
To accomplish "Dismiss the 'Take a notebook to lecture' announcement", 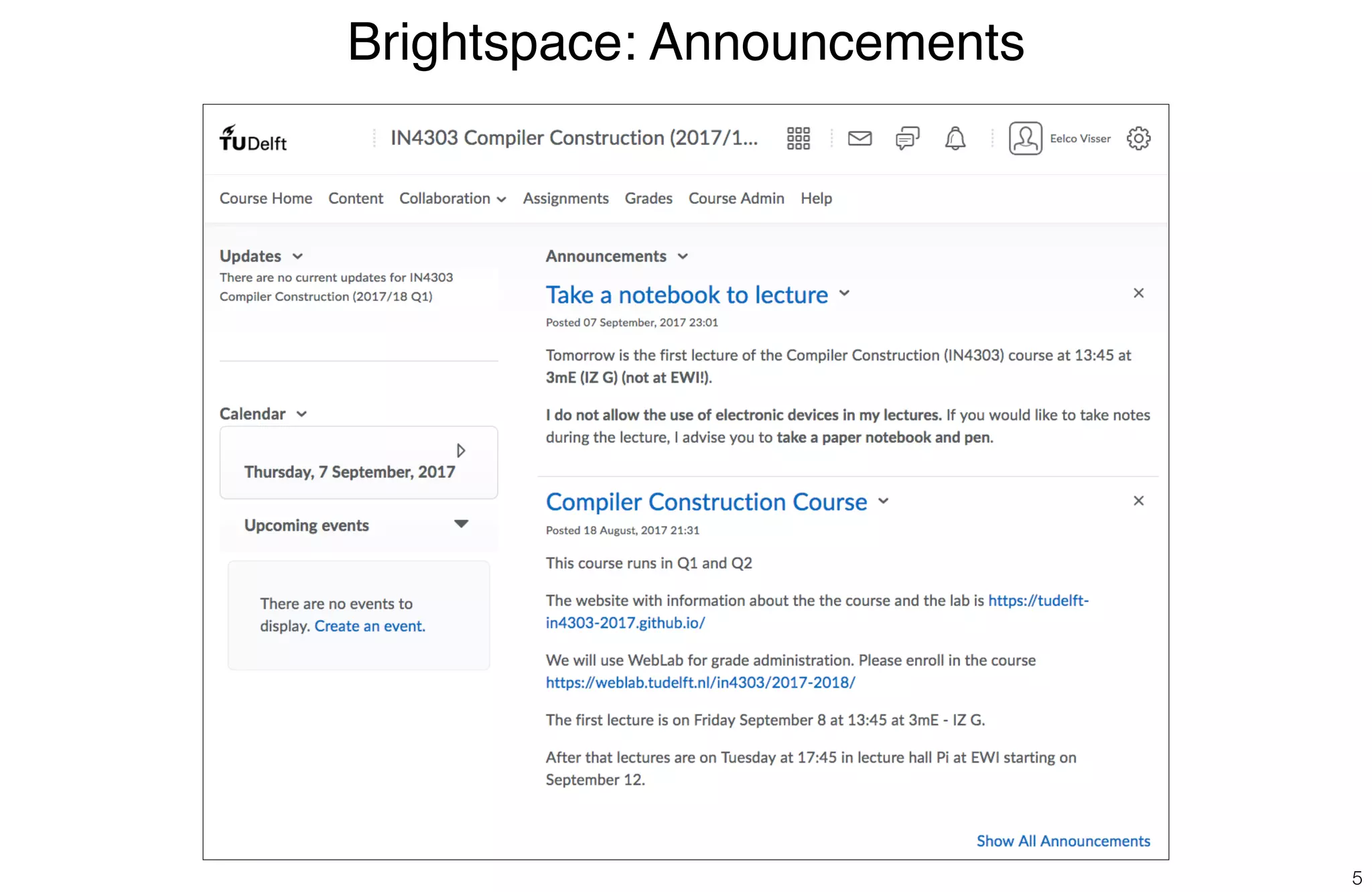I will pos(1138,293).
